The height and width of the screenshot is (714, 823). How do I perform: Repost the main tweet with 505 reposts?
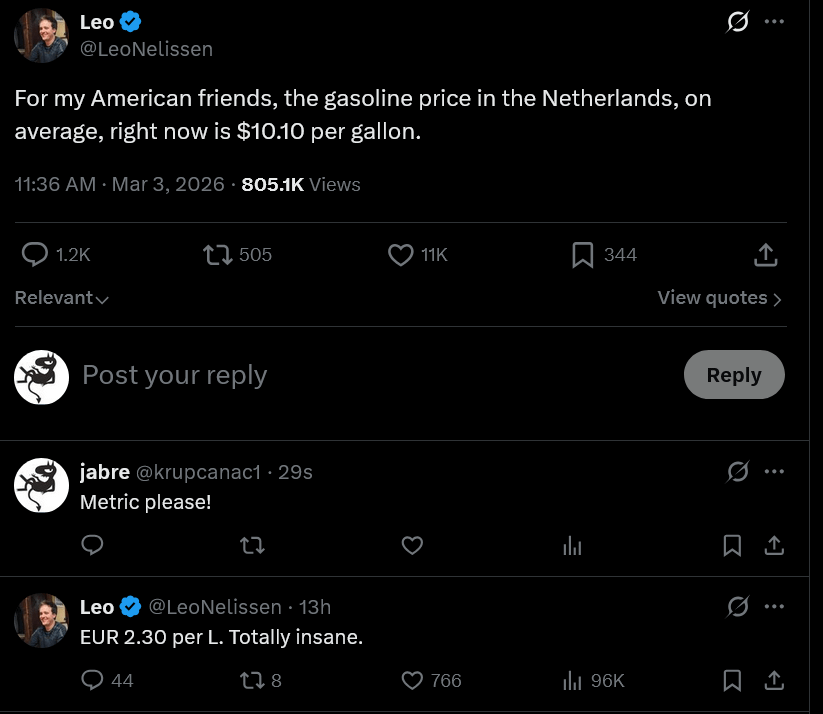point(215,255)
